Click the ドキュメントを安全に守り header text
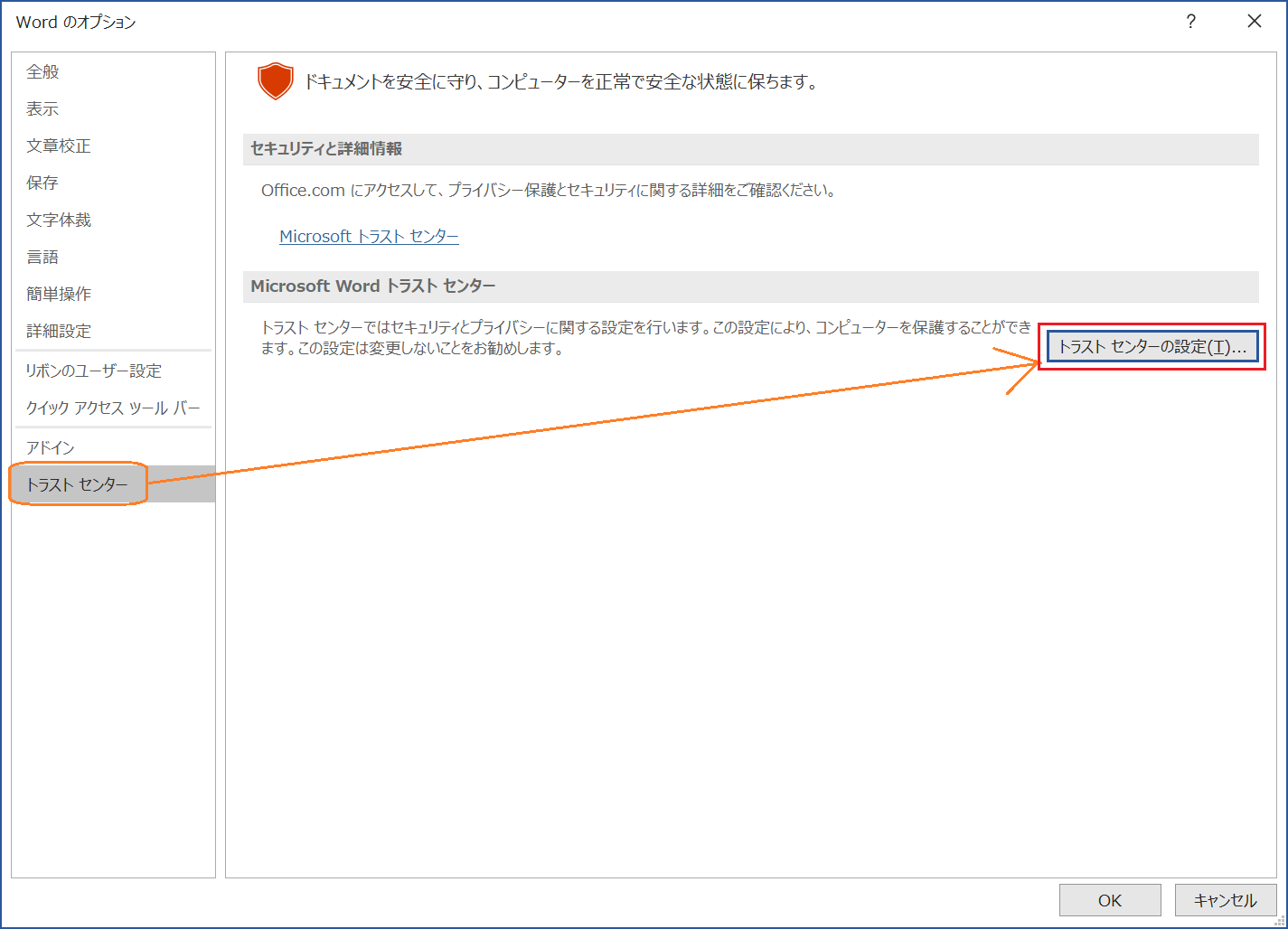 tap(560, 82)
